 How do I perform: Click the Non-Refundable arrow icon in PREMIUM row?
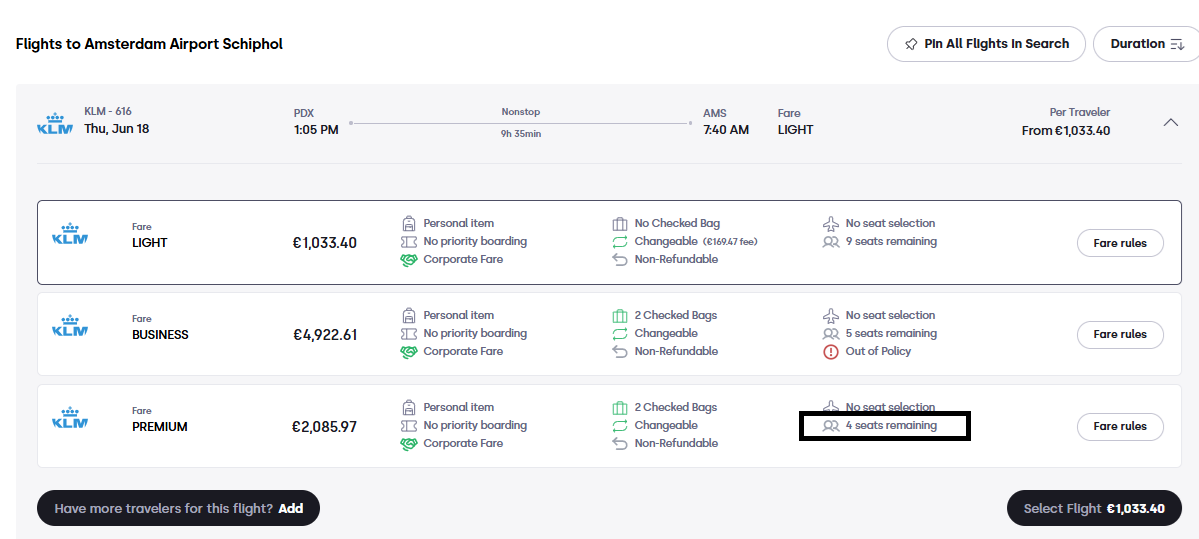point(619,443)
